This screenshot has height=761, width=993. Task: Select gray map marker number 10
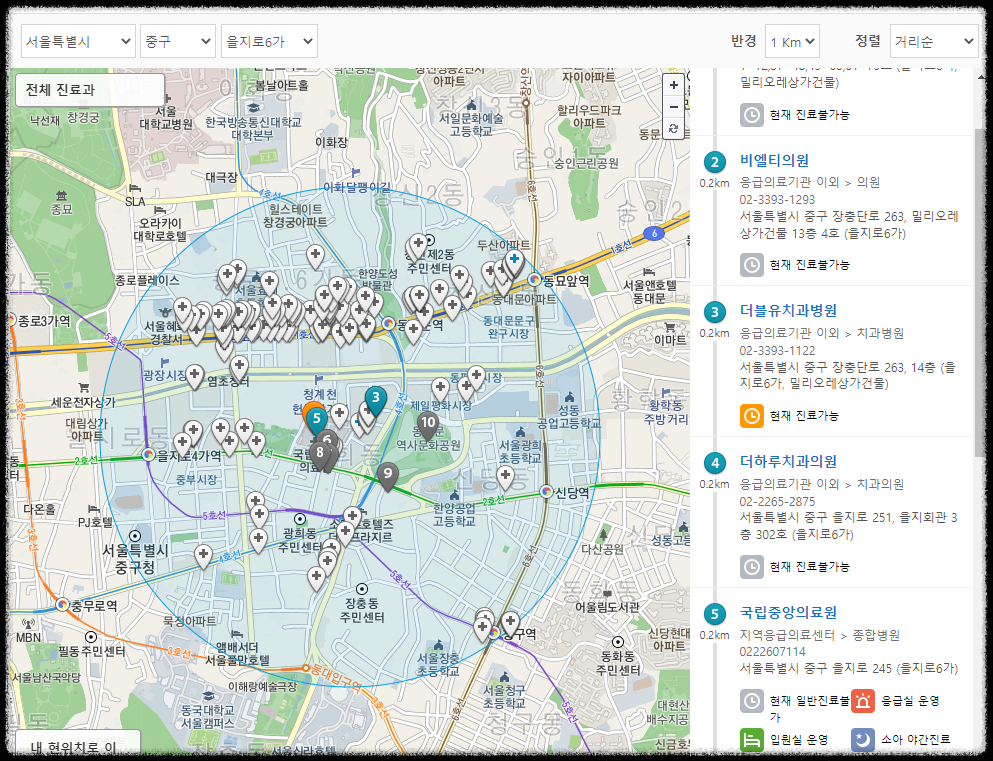pos(428,425)
